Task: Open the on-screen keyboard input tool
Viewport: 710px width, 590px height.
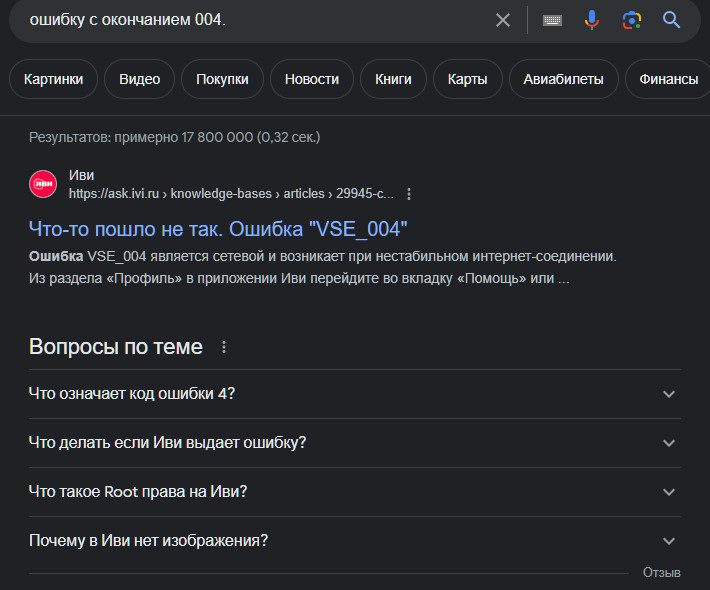Action: pyautogui.click(x=552, y=20)
